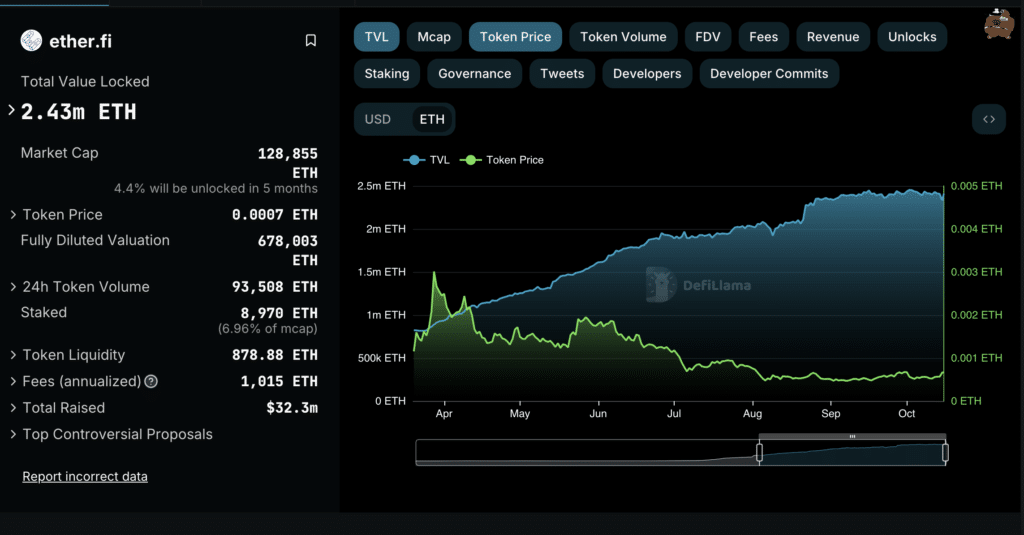Click the right handle of range slider

pyautogui.click(x=945, y=452)
